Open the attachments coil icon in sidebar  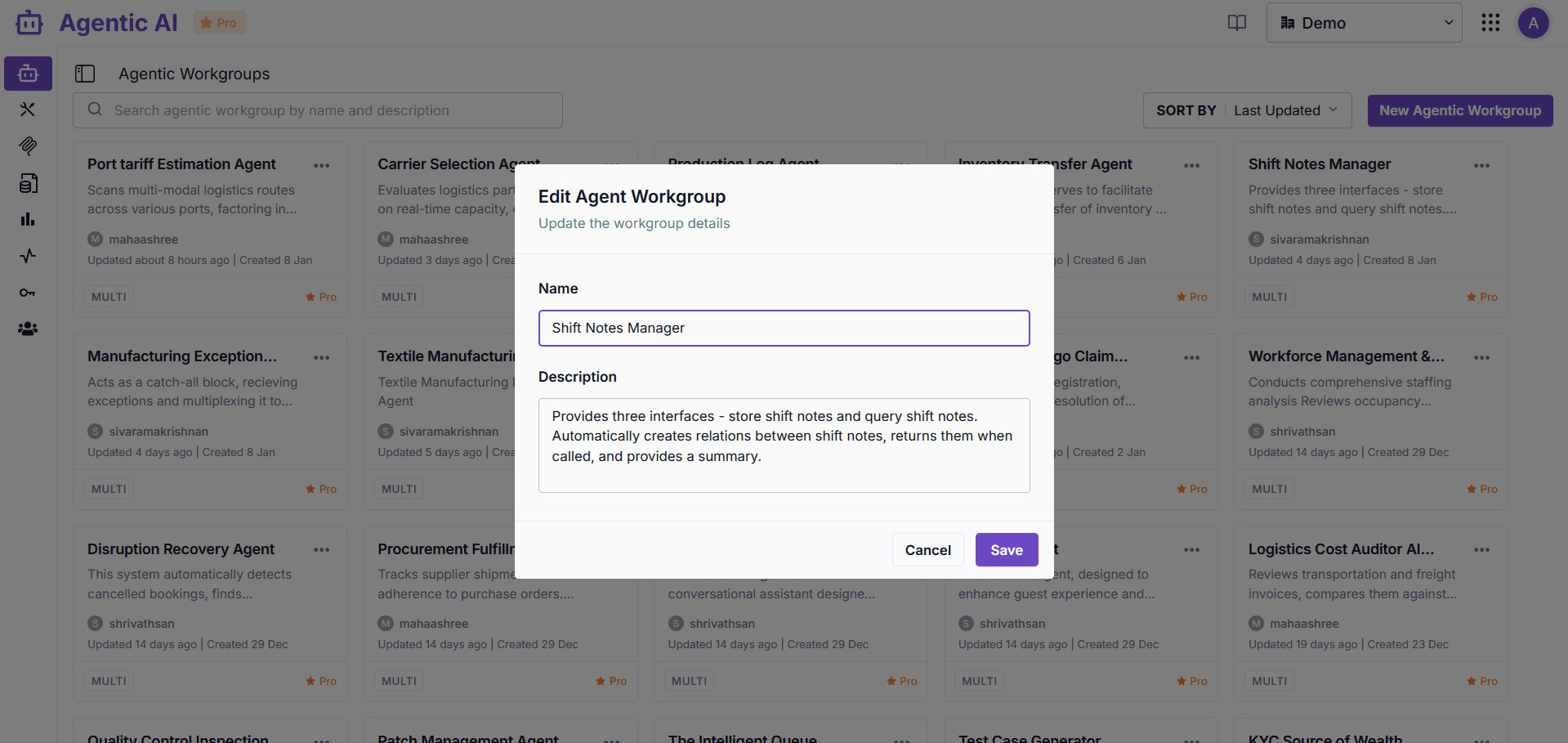point(27,146)
